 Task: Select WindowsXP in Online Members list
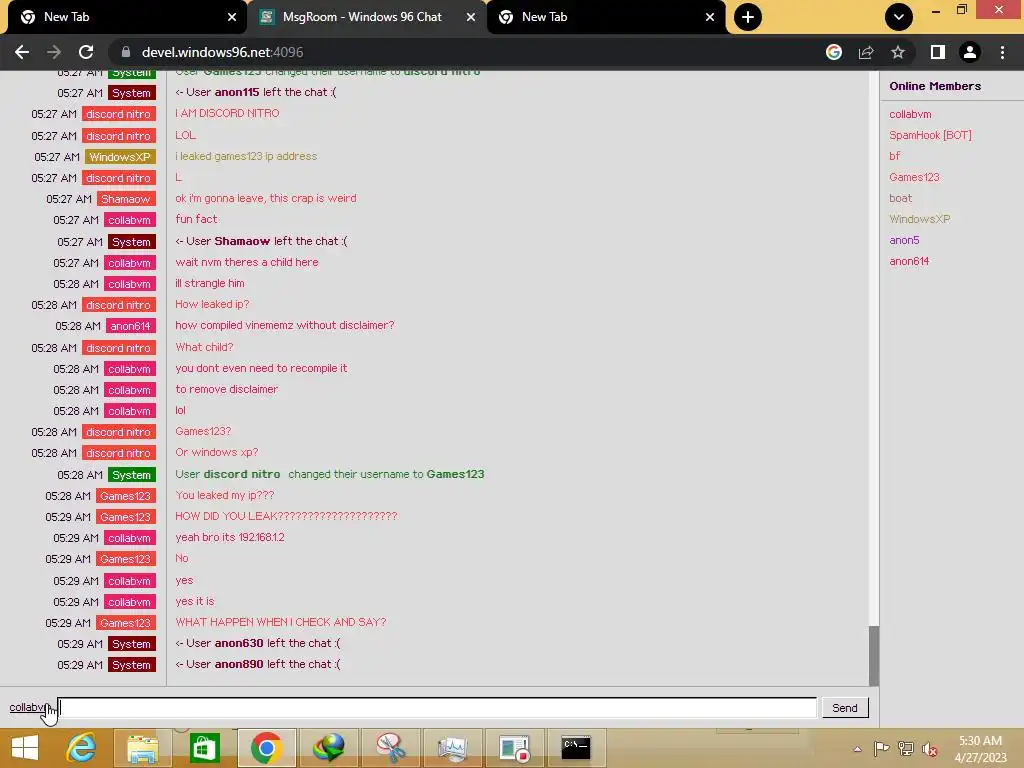(919, 219)
